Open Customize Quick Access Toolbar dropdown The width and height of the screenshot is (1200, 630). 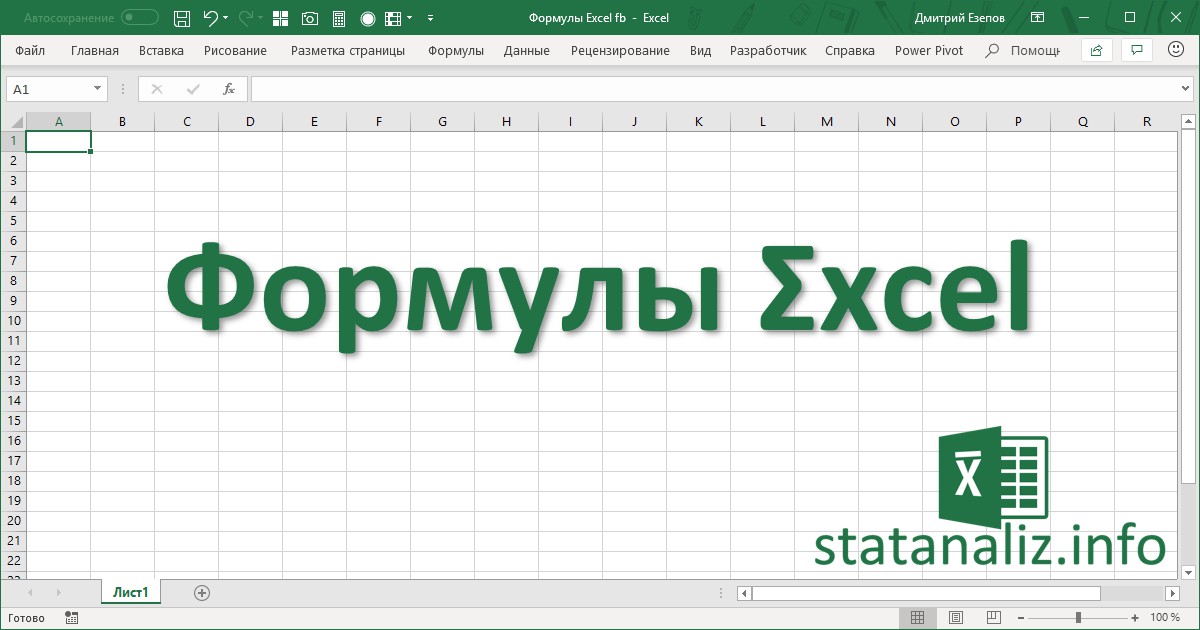click(x=430, y=18)
